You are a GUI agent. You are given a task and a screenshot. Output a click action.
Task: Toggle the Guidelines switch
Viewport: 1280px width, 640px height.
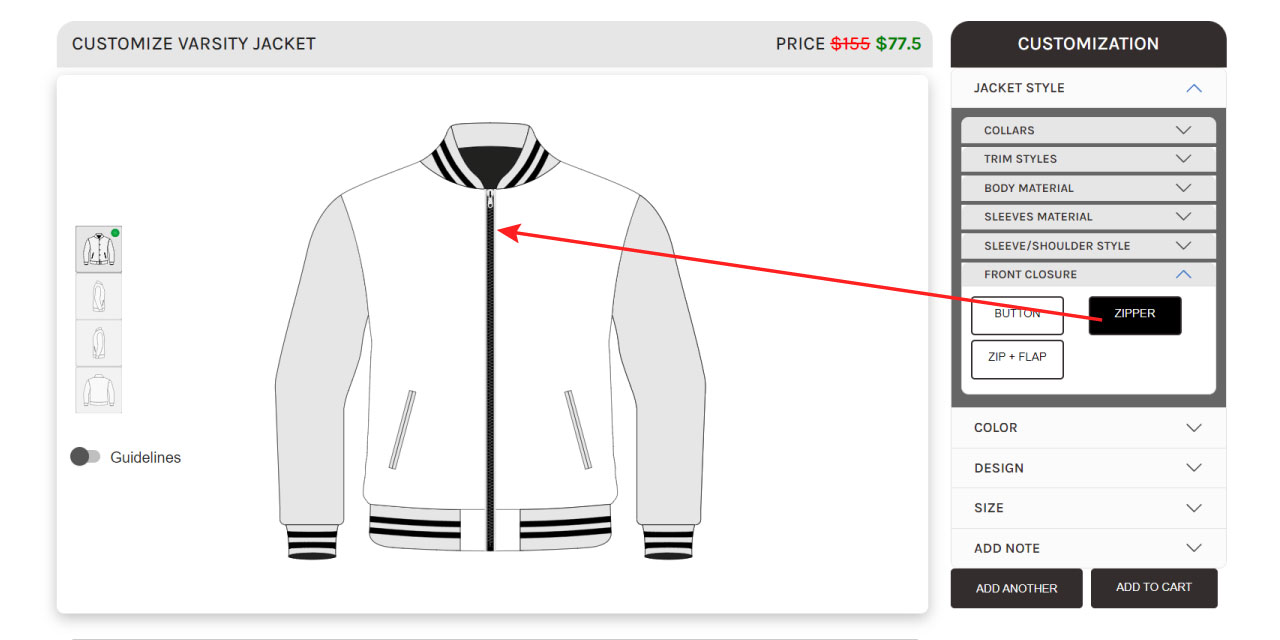pos(85,457)
